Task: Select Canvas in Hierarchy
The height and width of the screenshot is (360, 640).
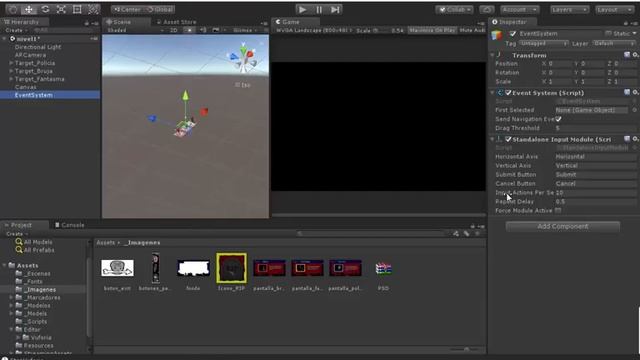Action: [x=25, y=87]
